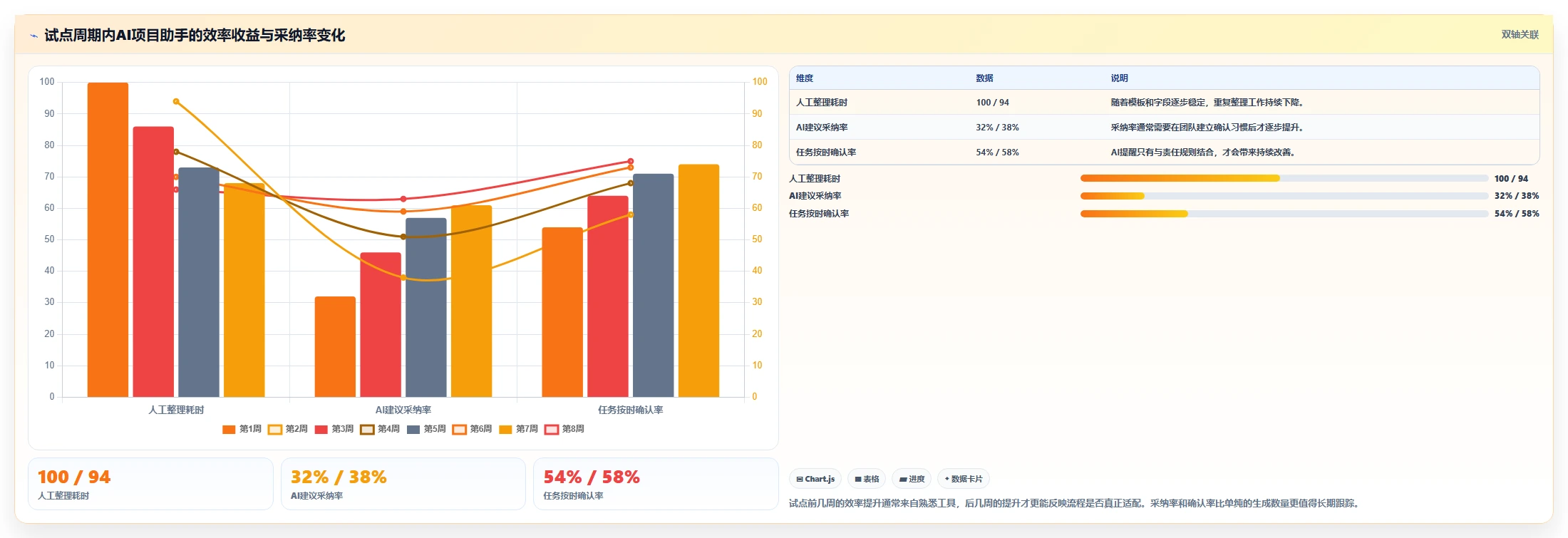Click the gray bar in AI建议采纳率 group
The height and width of the screenshot is (538, 1568).
[x=426, y=307]
